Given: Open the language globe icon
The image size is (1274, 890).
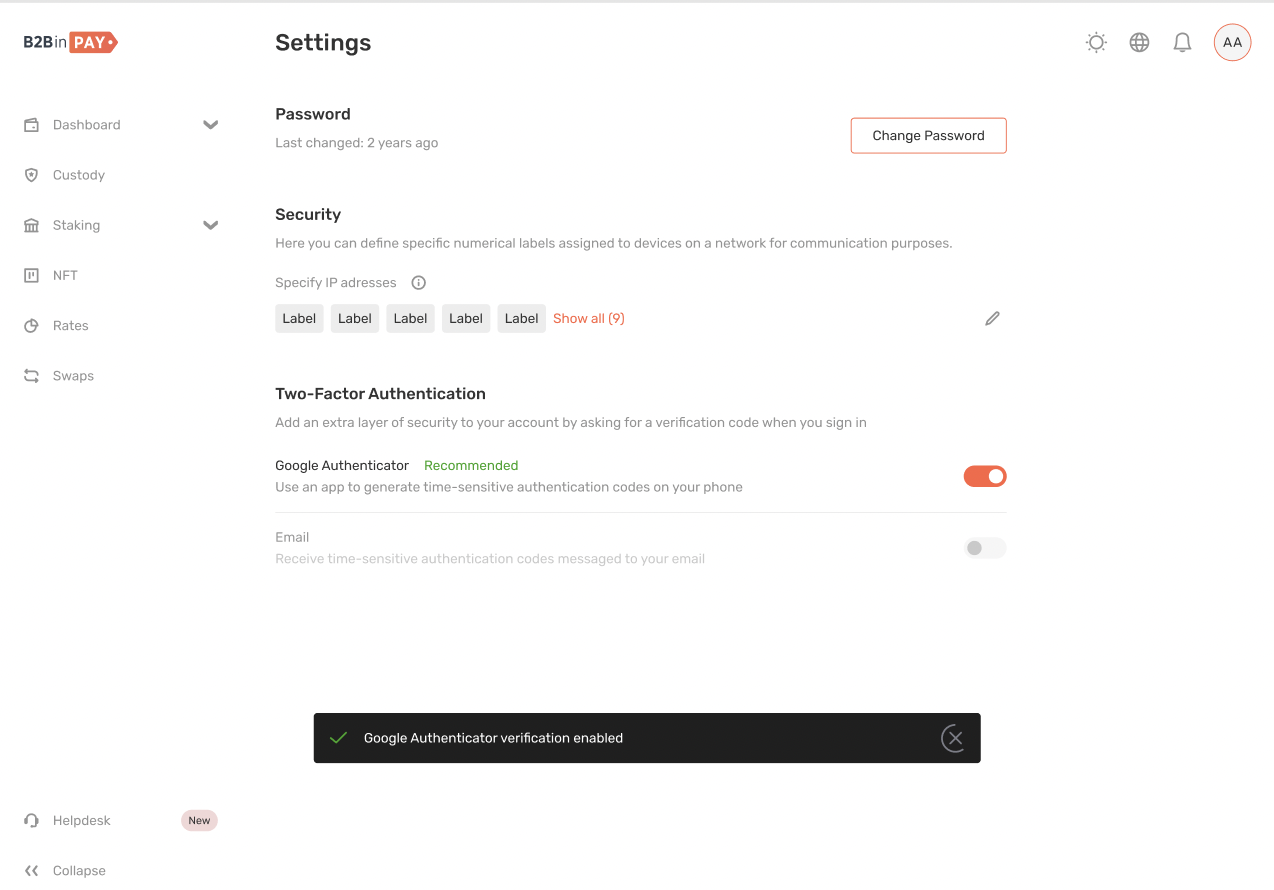Looking at the screenshot, I should point(1139,42).
